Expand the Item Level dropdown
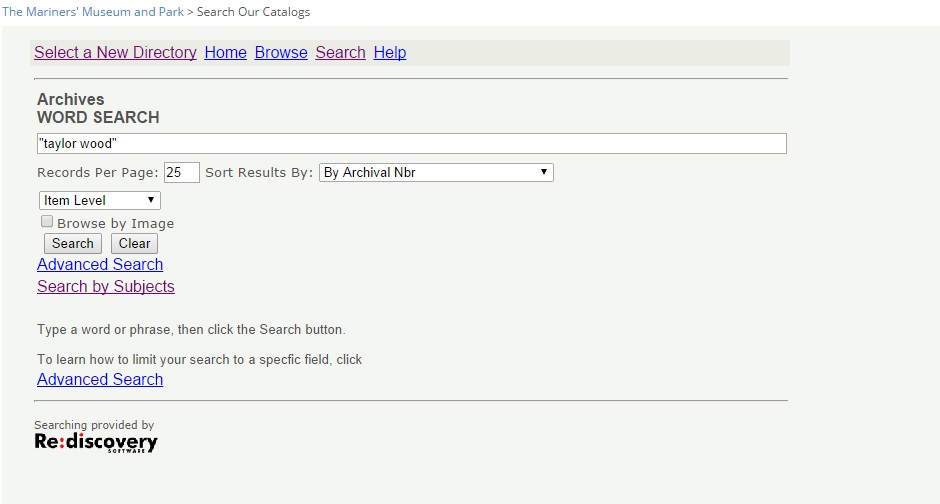Viewport: 940px width, 504px height. tap(100, 200)
